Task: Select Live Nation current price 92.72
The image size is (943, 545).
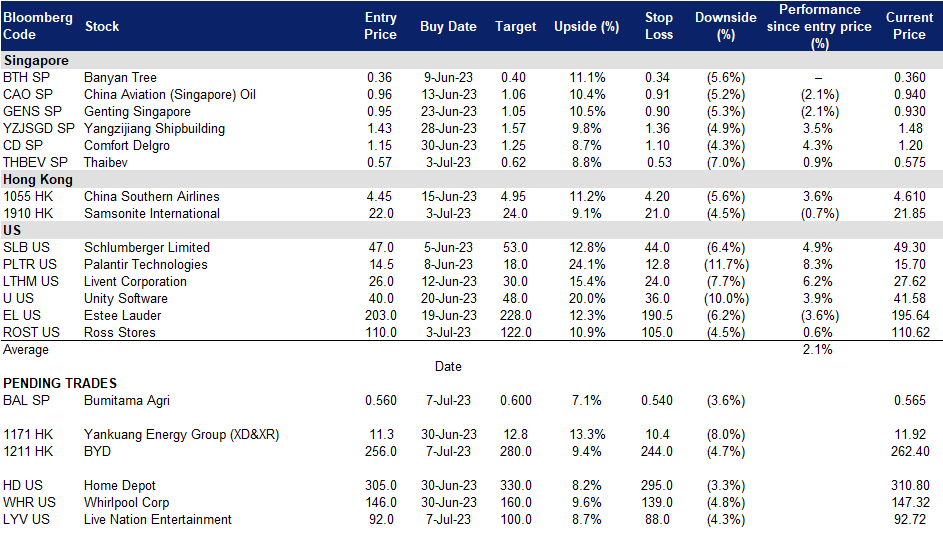Action: pos(910,519)
